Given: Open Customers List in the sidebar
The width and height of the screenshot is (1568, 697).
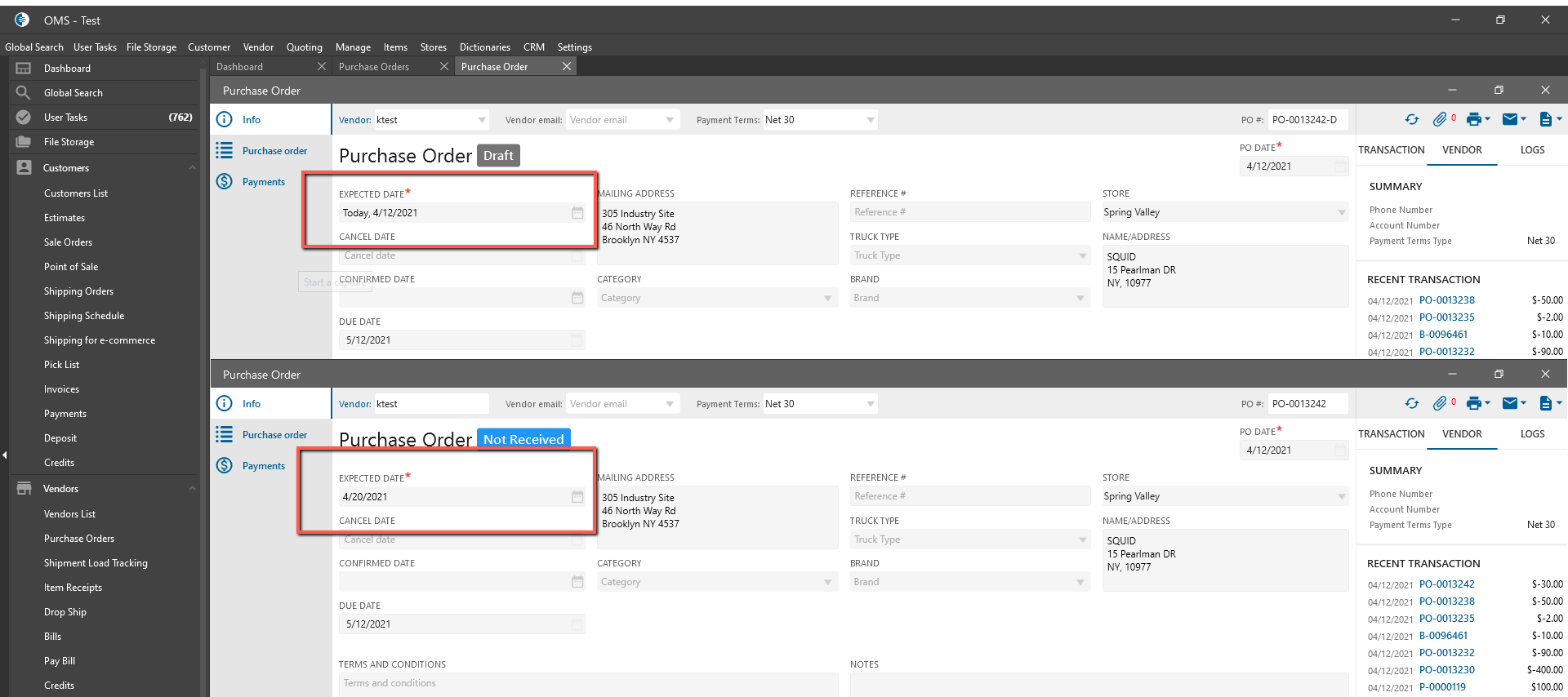Looking at the screenshot, I should click(x=76, y=193).
